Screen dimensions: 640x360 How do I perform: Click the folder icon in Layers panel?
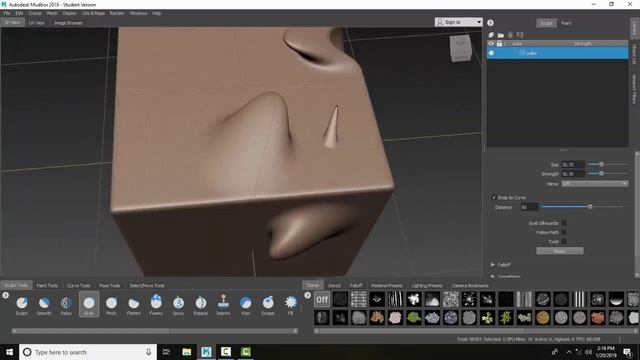click(501, 35)
